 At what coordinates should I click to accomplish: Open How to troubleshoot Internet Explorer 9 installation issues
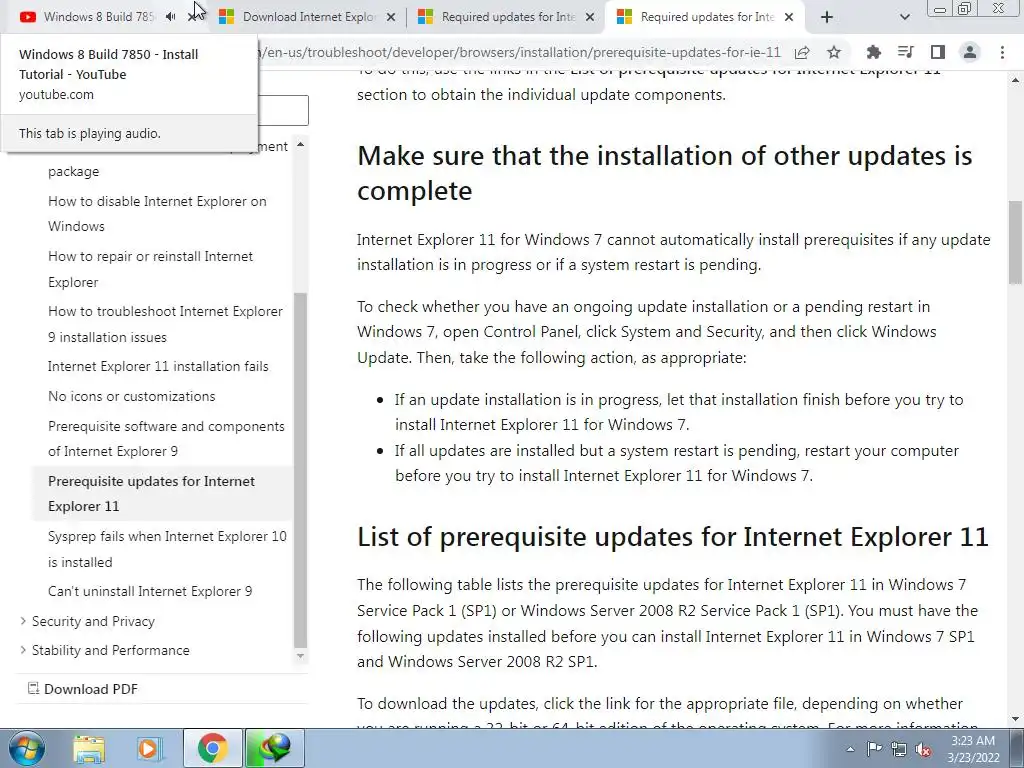pyautogui.click(x=165, y=324)
